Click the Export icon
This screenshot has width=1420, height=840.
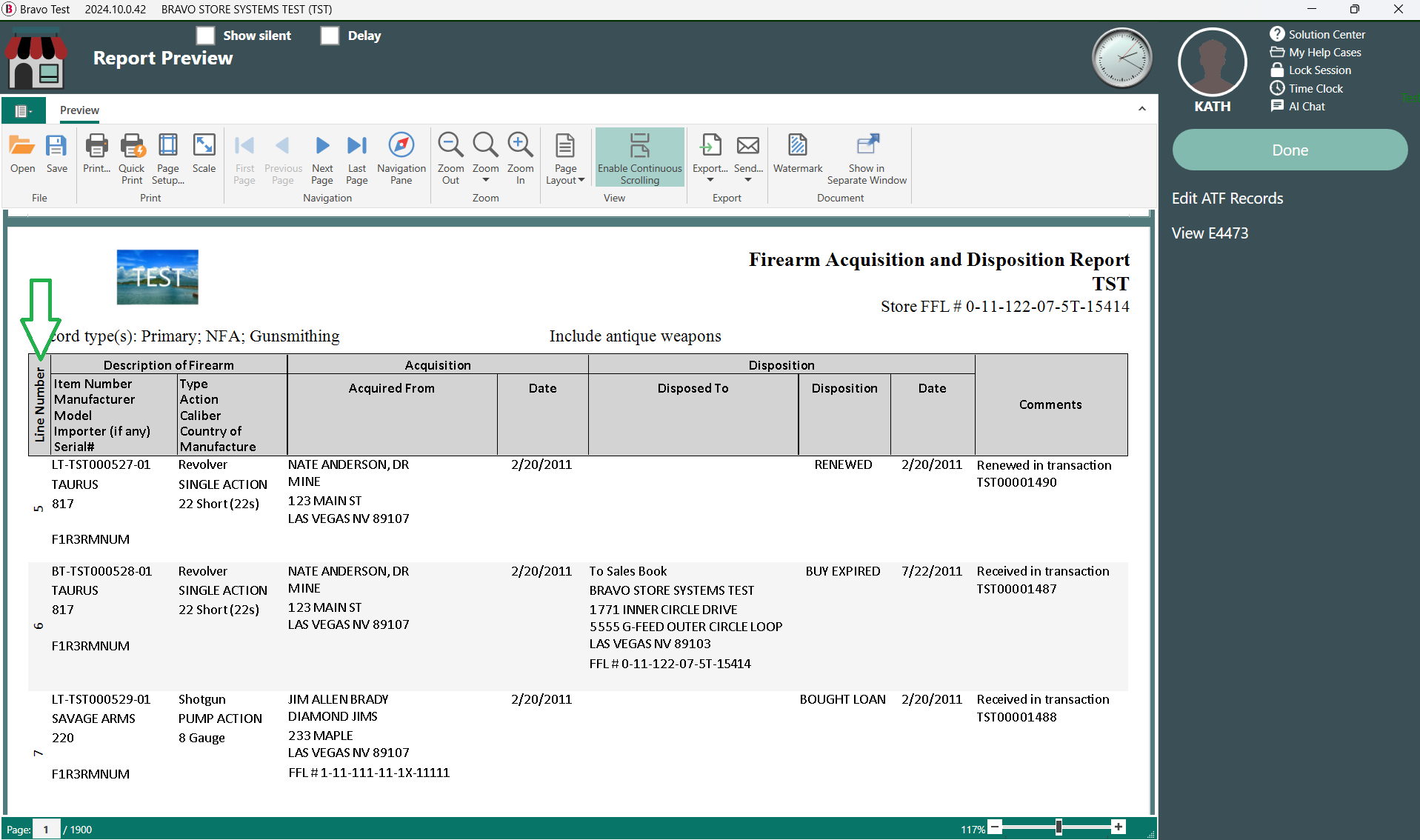(710, 145)
